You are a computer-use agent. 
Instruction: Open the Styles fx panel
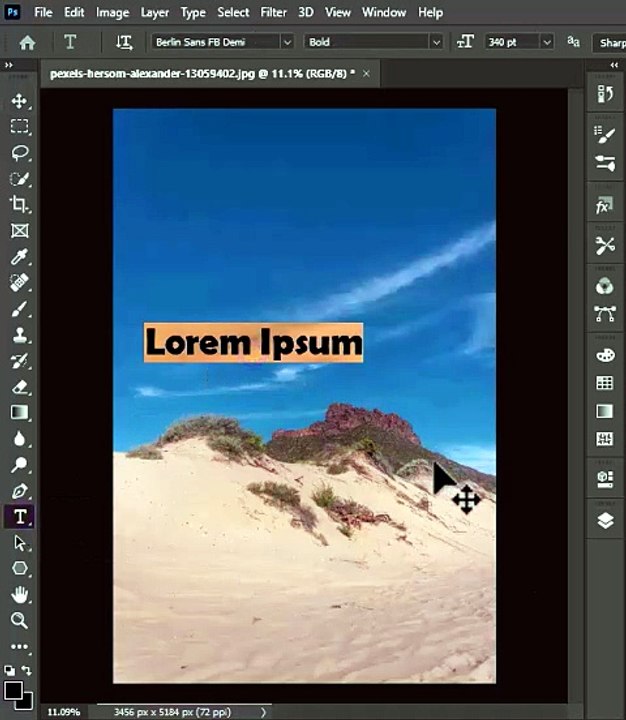point(604,205)
